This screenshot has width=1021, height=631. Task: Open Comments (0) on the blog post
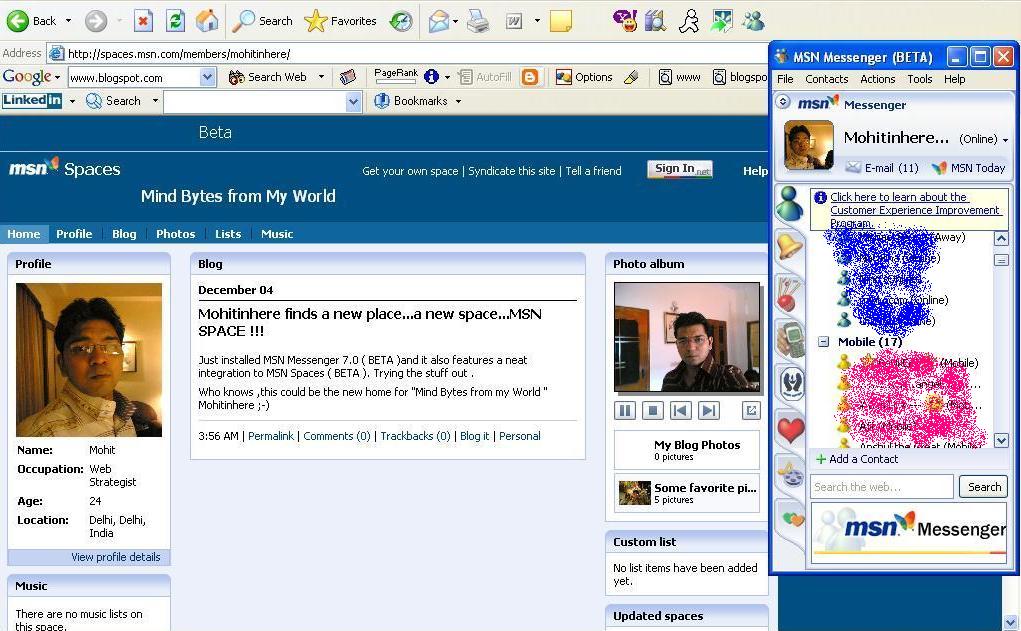[x=337, y=436]
